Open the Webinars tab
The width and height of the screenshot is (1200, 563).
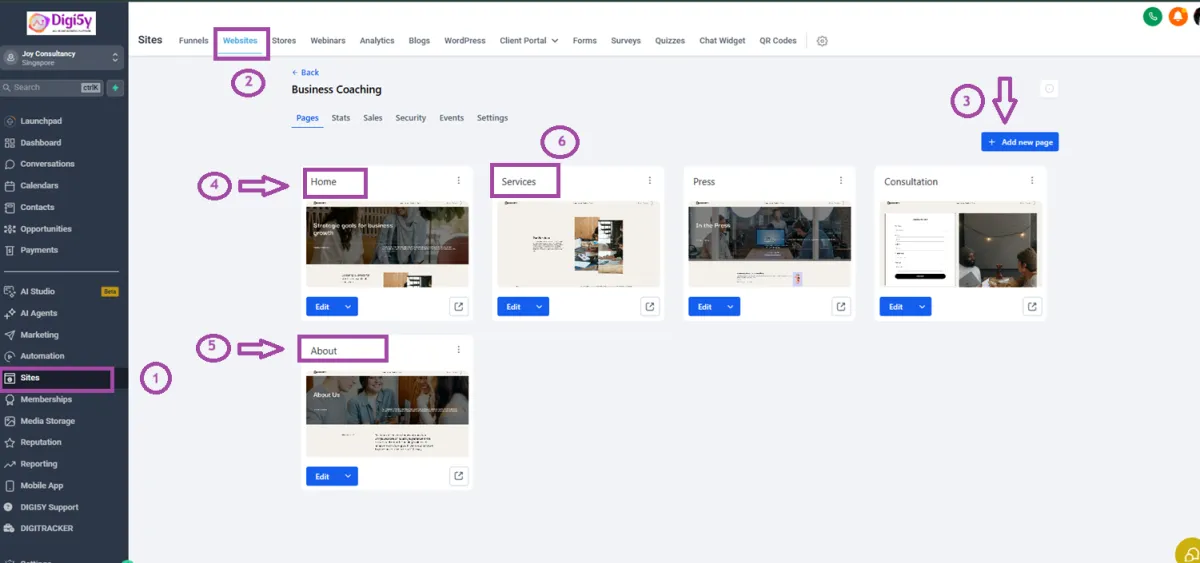click(x=328, y=41)
